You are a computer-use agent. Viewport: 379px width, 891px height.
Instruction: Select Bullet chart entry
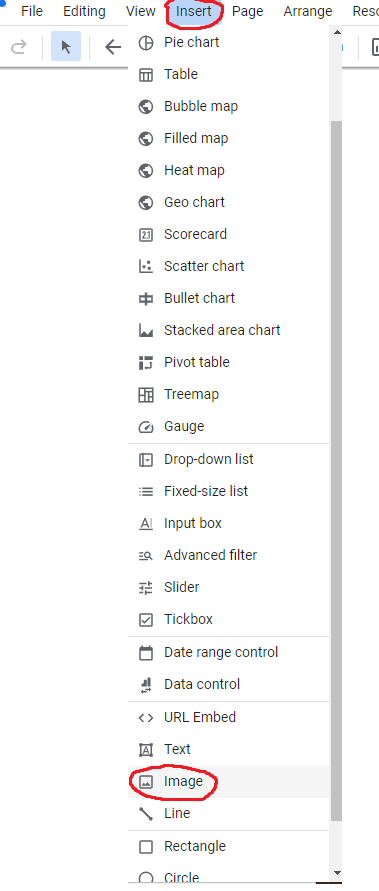228,298
